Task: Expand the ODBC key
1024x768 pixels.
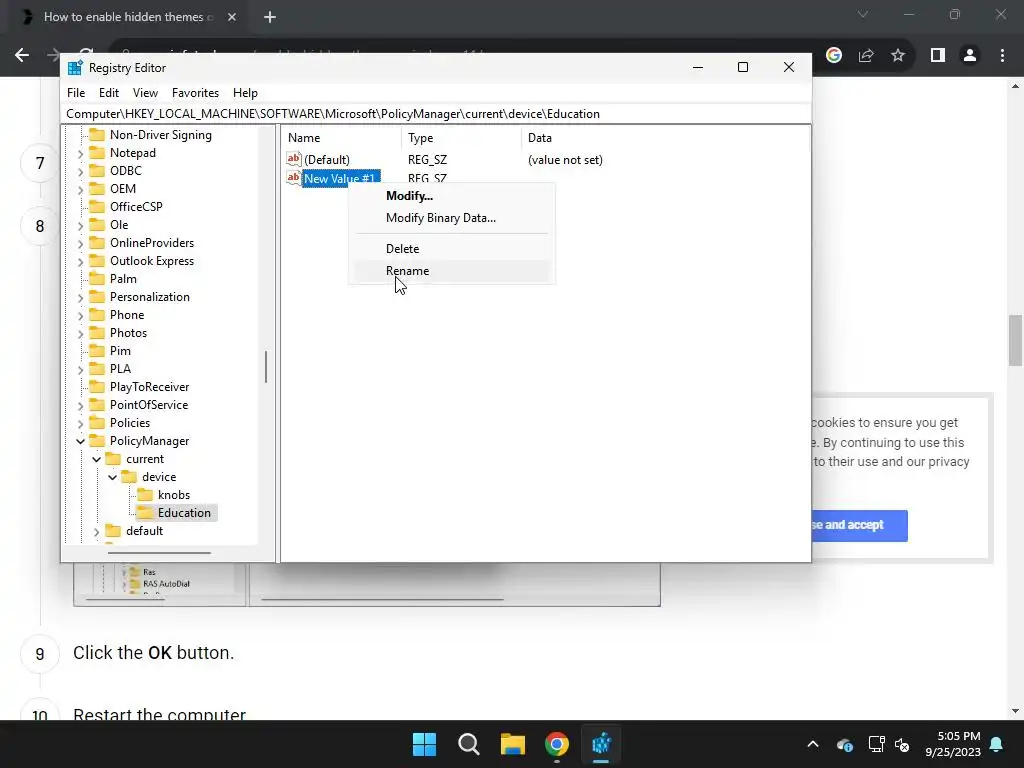Action: click(x=80, y=171)
